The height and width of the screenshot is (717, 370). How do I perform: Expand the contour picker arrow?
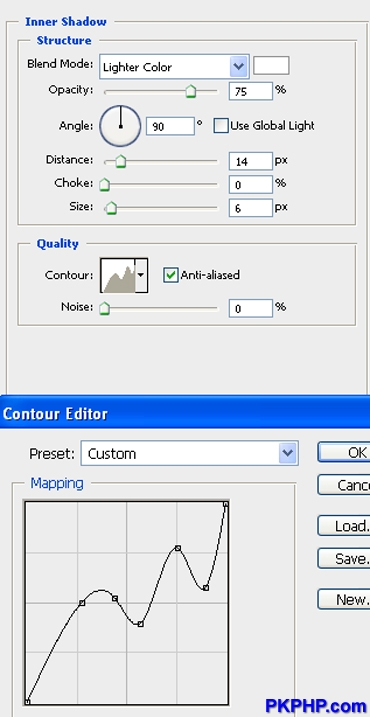click(141, 275)
